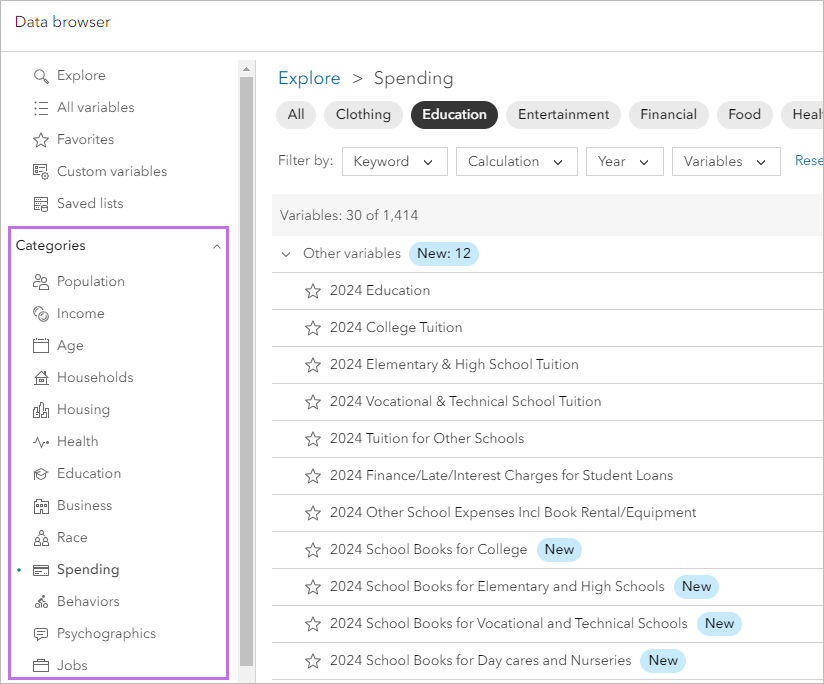The height and width of the screenshot is (684, 824).
Task: Open the Year filter dropdown
Action: (624, 161)
